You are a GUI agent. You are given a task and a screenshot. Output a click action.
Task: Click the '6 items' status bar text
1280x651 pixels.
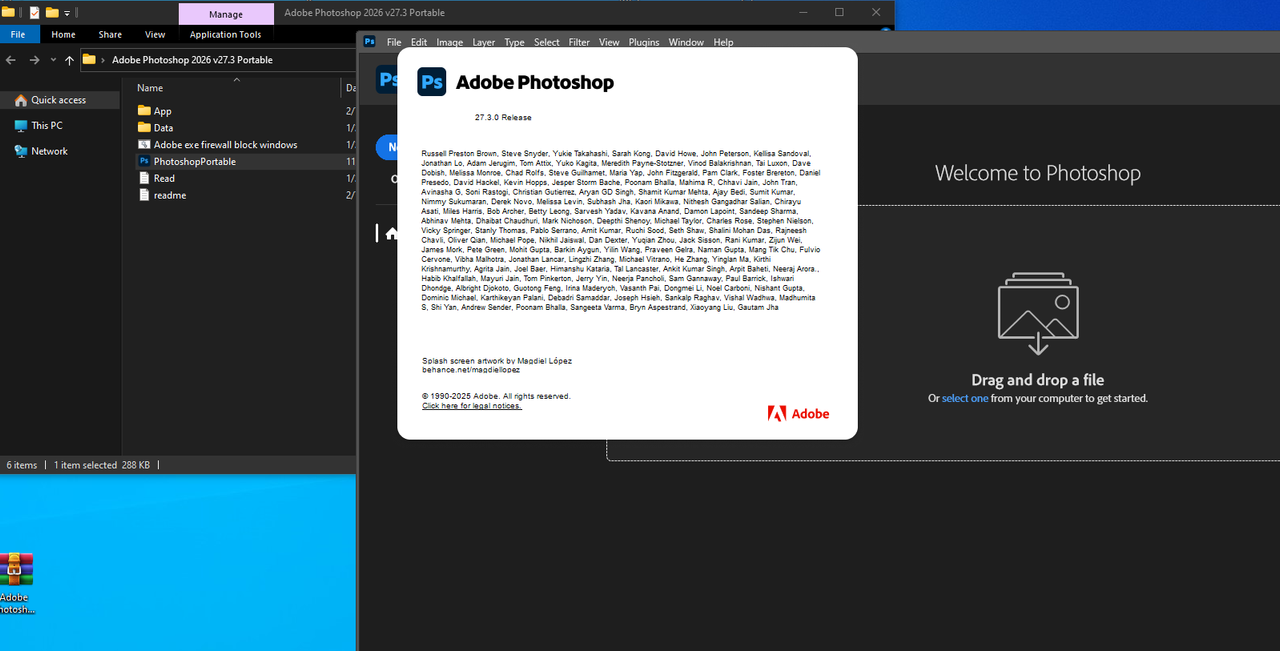[22, 465]
